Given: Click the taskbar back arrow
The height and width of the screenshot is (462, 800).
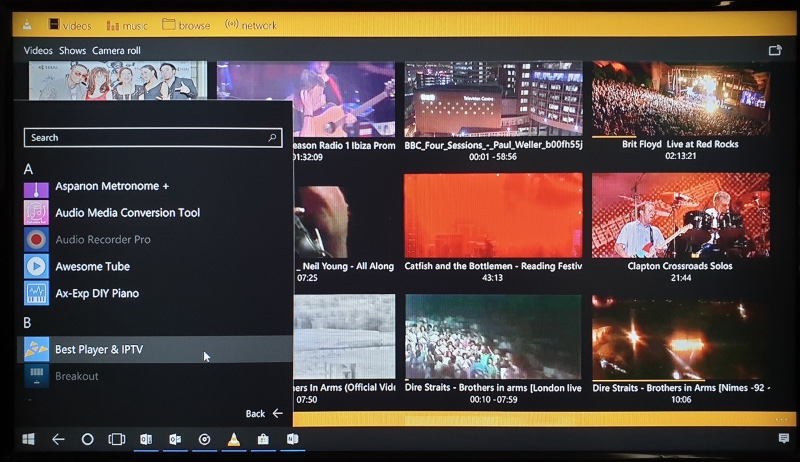Looking at the screenshot, I should [x=58, y=439].
